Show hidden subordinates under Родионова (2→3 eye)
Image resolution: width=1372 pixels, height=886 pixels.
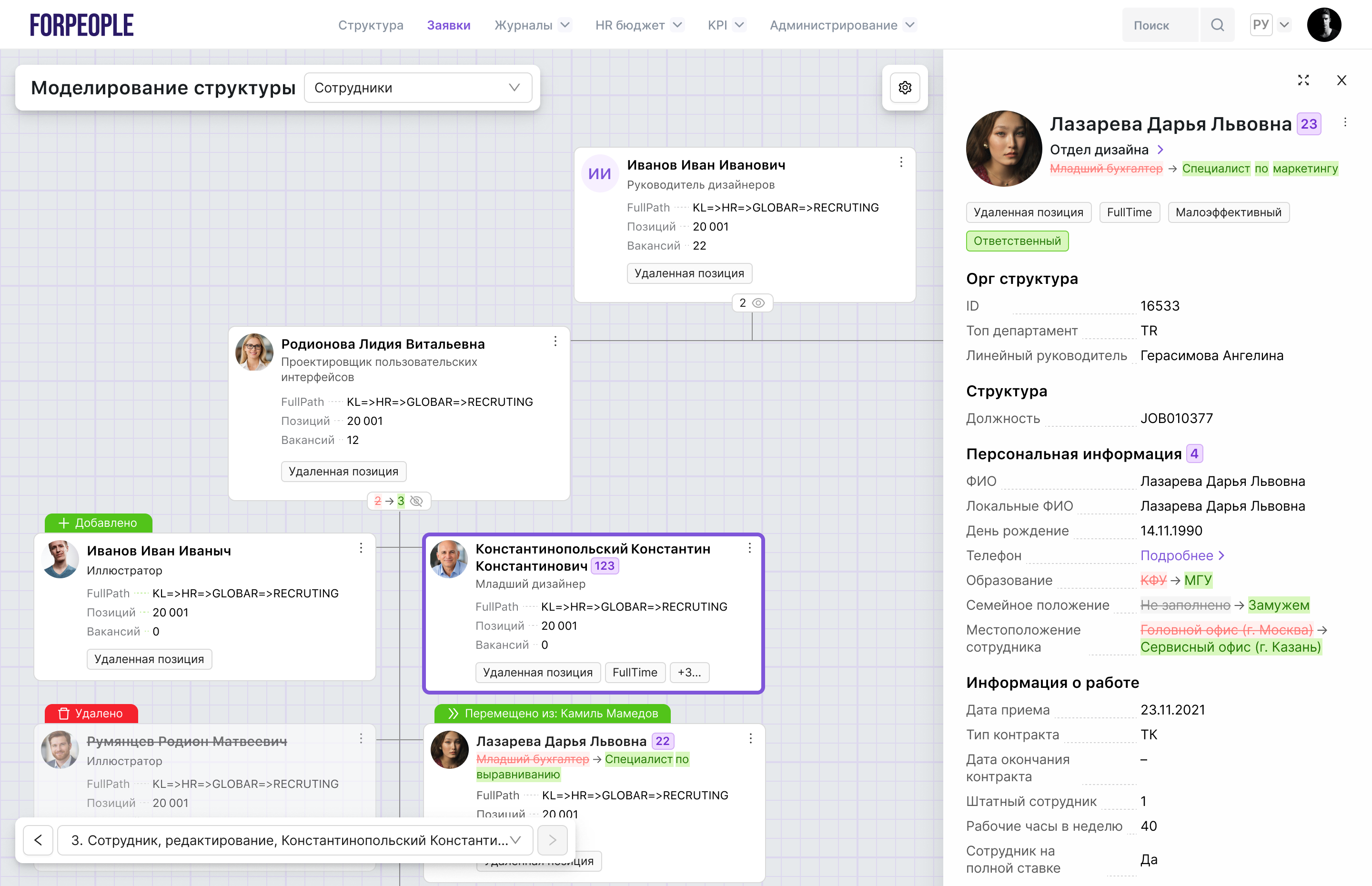click(416, 501)
